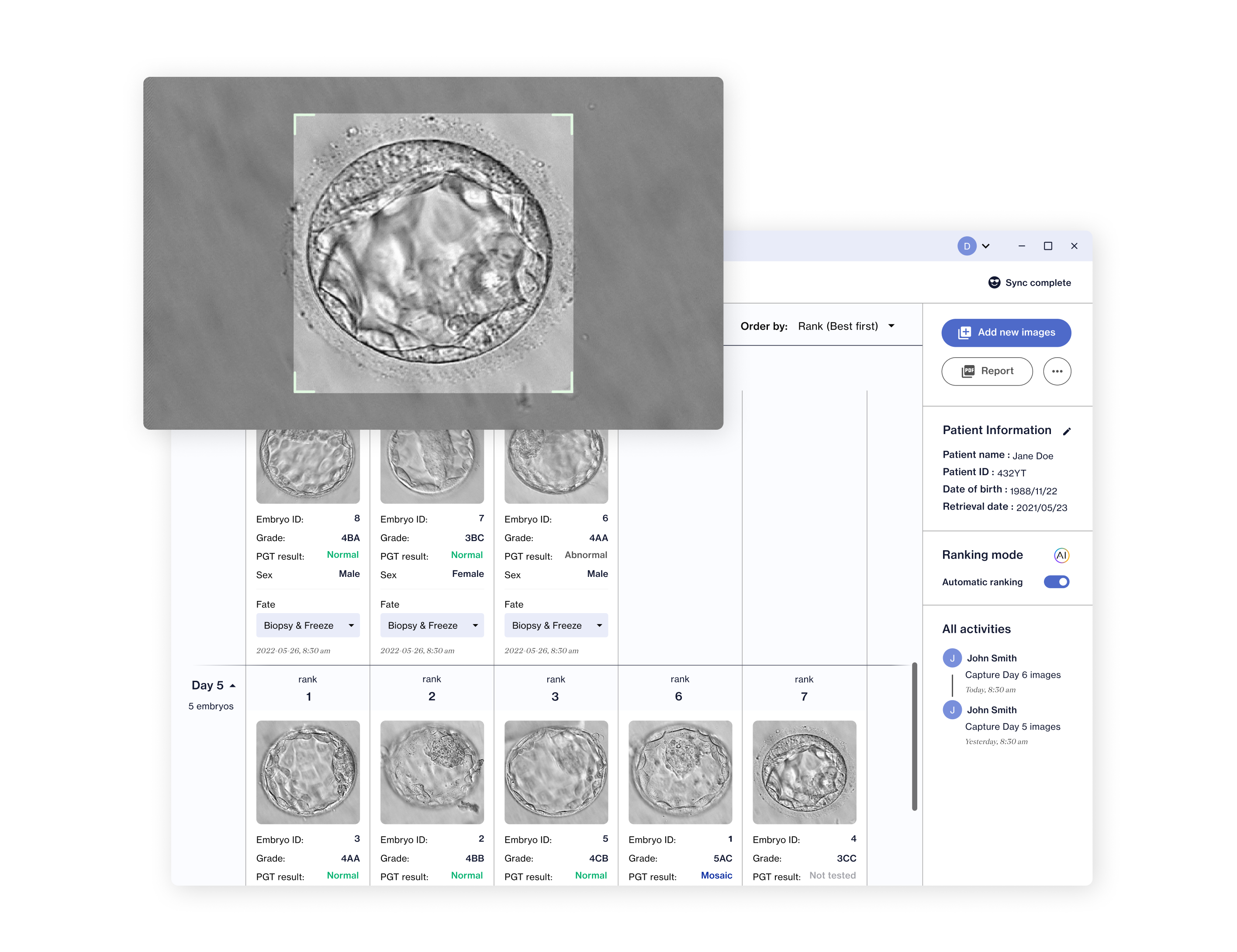The image size is (1237, 952).
Task: Click grade 4BA of Embryo 8
Action: (x=350, y=538)
